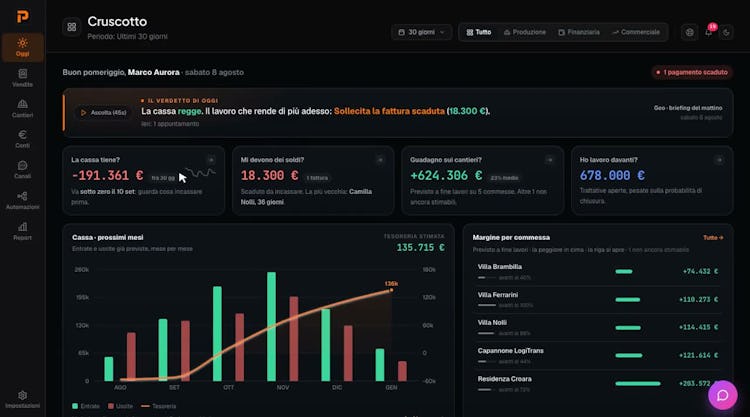750x417 pixels.
Task: Open Impostazioni gear in sidebar
Action: (22, 399)
